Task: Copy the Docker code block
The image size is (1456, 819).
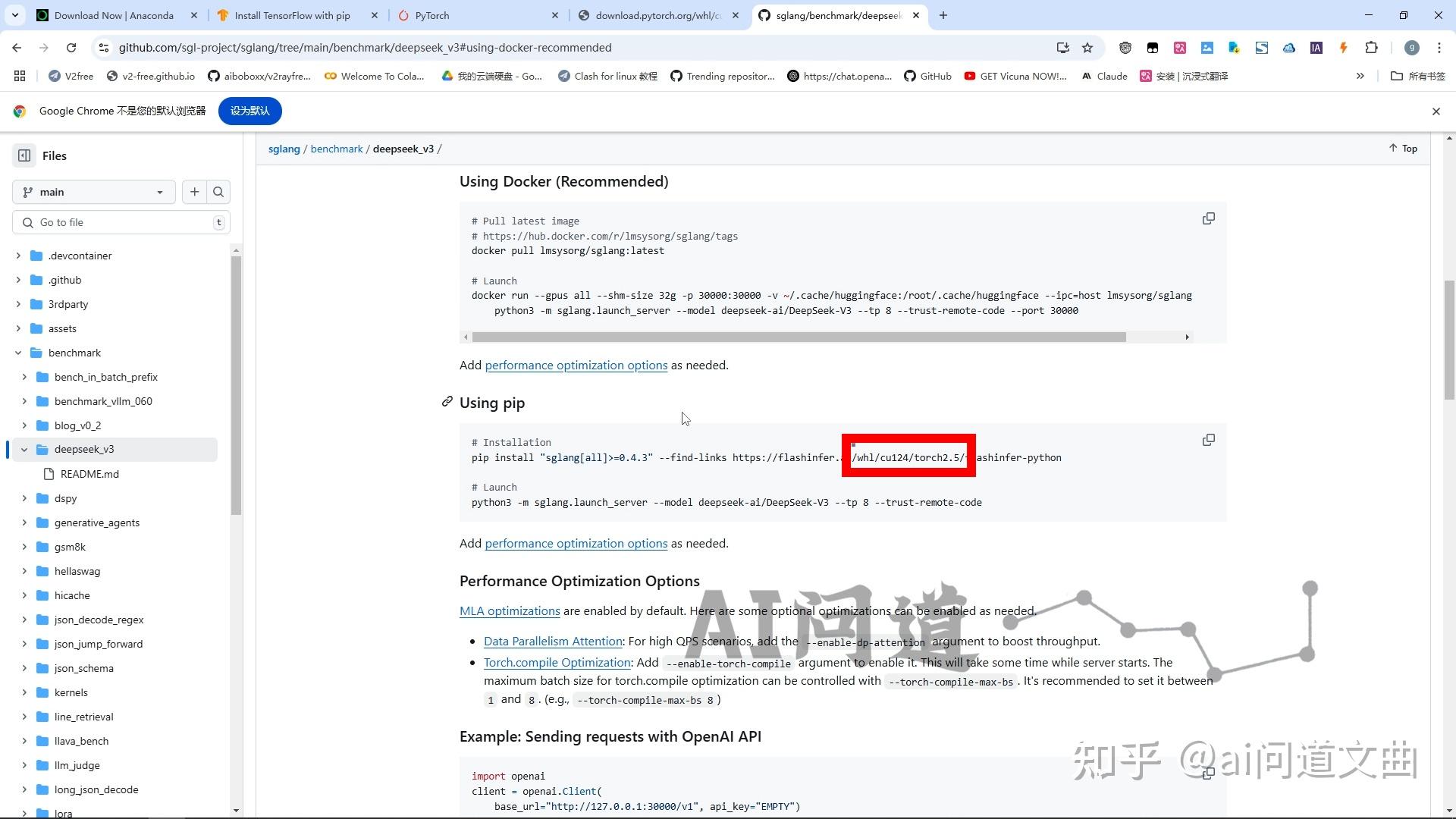Action: point(1208,218)
